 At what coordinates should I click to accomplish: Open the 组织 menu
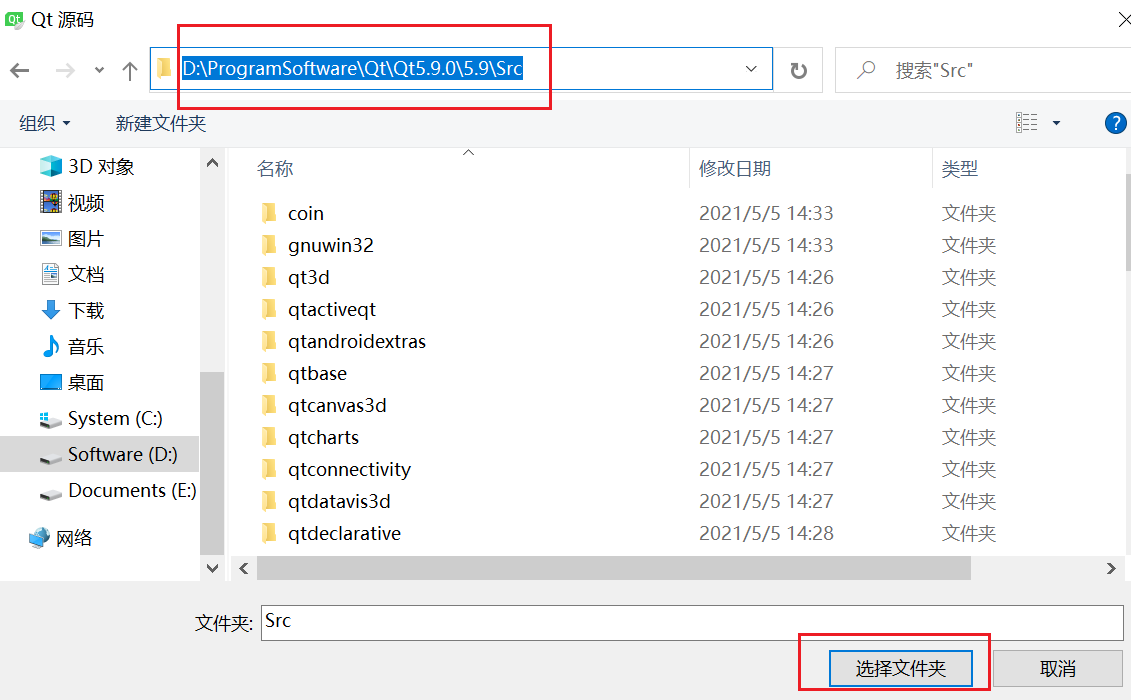(x=45, y=123)
